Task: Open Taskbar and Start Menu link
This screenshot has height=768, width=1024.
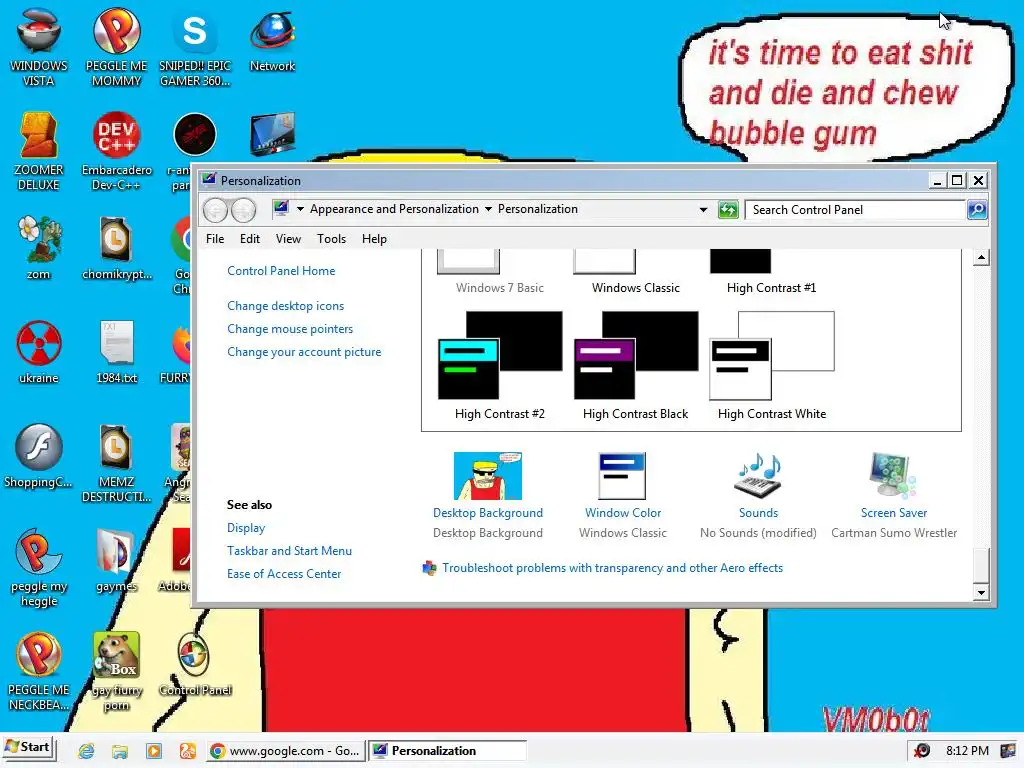Action: (289, 551)
